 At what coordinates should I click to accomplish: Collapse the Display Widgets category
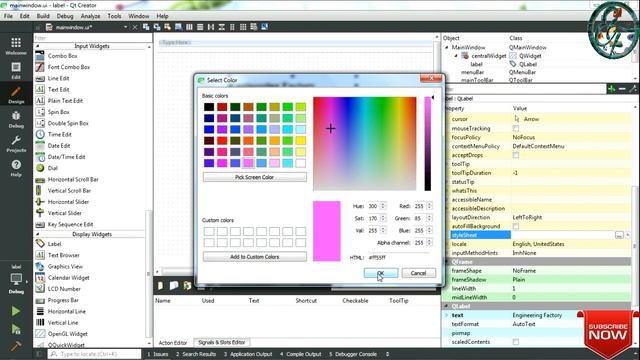point(38,234)
